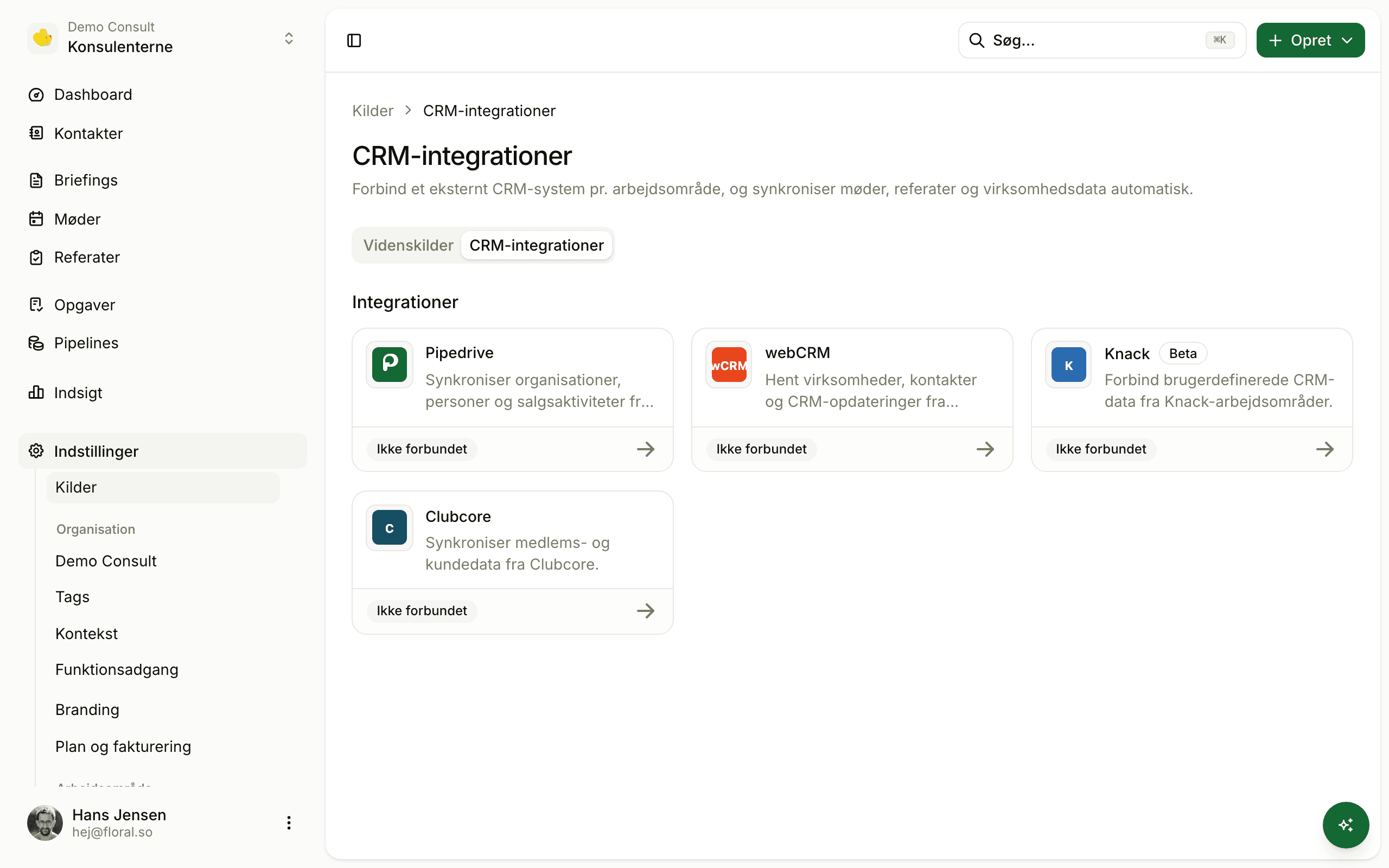Image resolution: width=1389 pixels, height=868 pixels.
Task: Open Clubcore via its arrow icon
Action: click(x=646, y=611)
